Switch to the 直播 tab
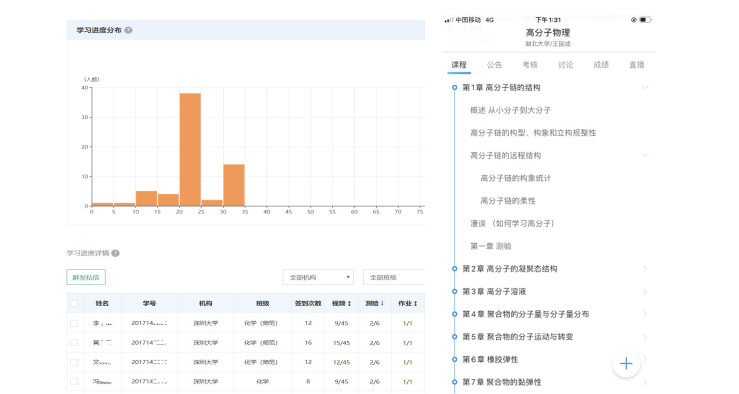Screen dimensions: 739x394 tap(637, 65)
